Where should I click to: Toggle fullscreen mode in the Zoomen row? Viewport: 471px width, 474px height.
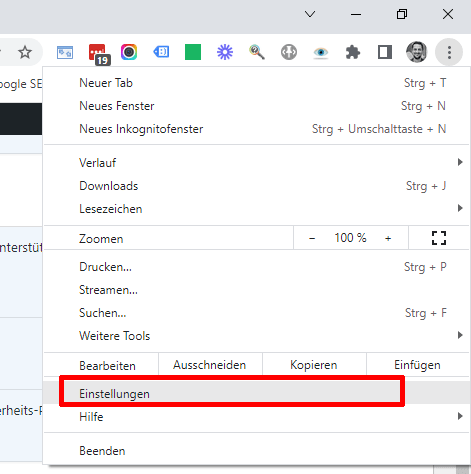pyautogui.click(x=439, y=238)
